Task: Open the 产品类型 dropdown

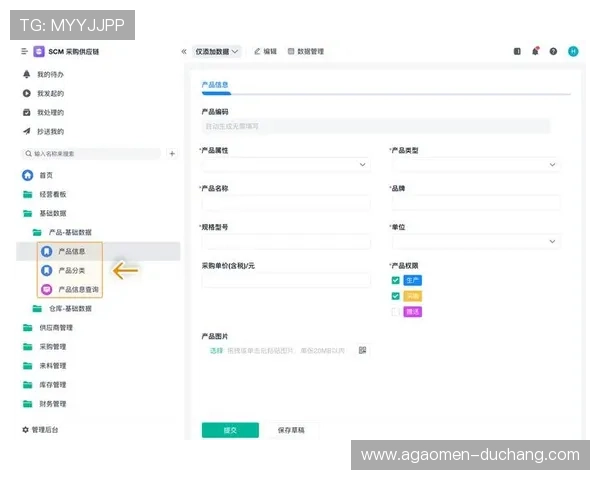Action: tap(476, 165)
